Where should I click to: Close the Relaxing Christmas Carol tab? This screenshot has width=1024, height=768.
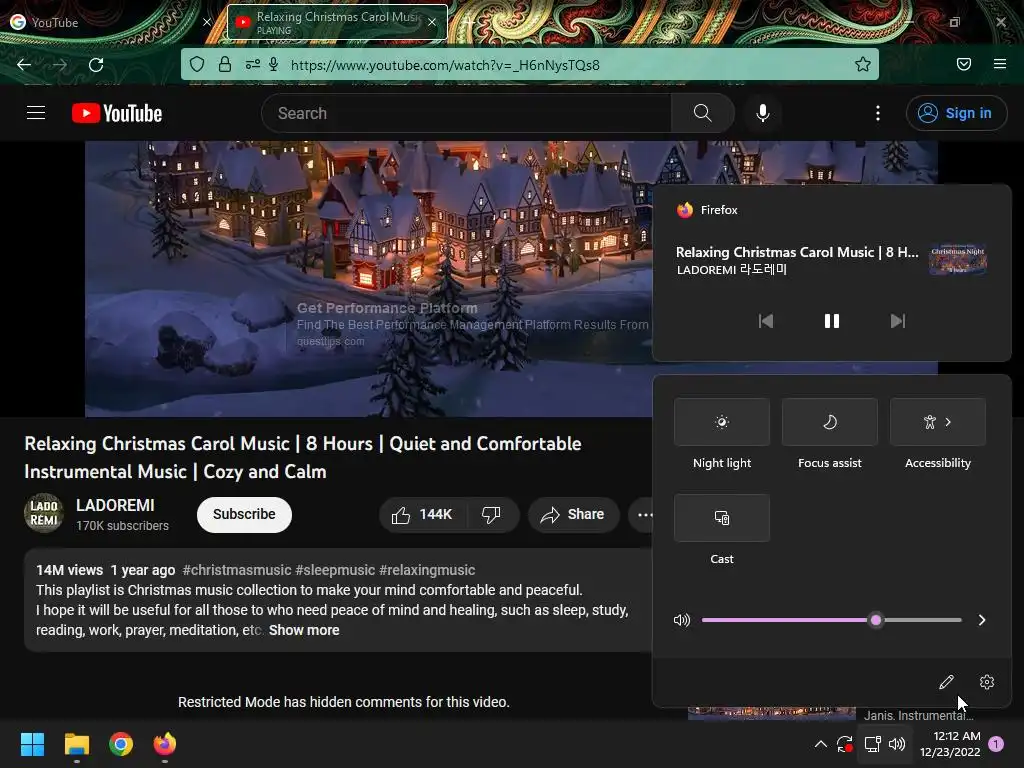click(x=432, y=22)
